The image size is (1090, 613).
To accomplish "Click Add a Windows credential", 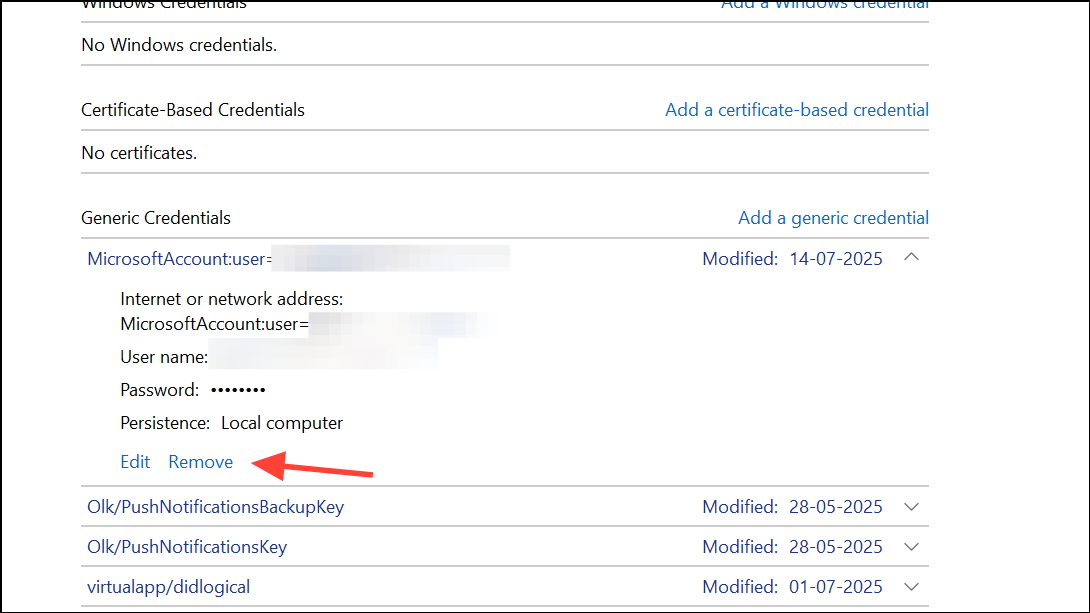I will [x=824, y=5].
